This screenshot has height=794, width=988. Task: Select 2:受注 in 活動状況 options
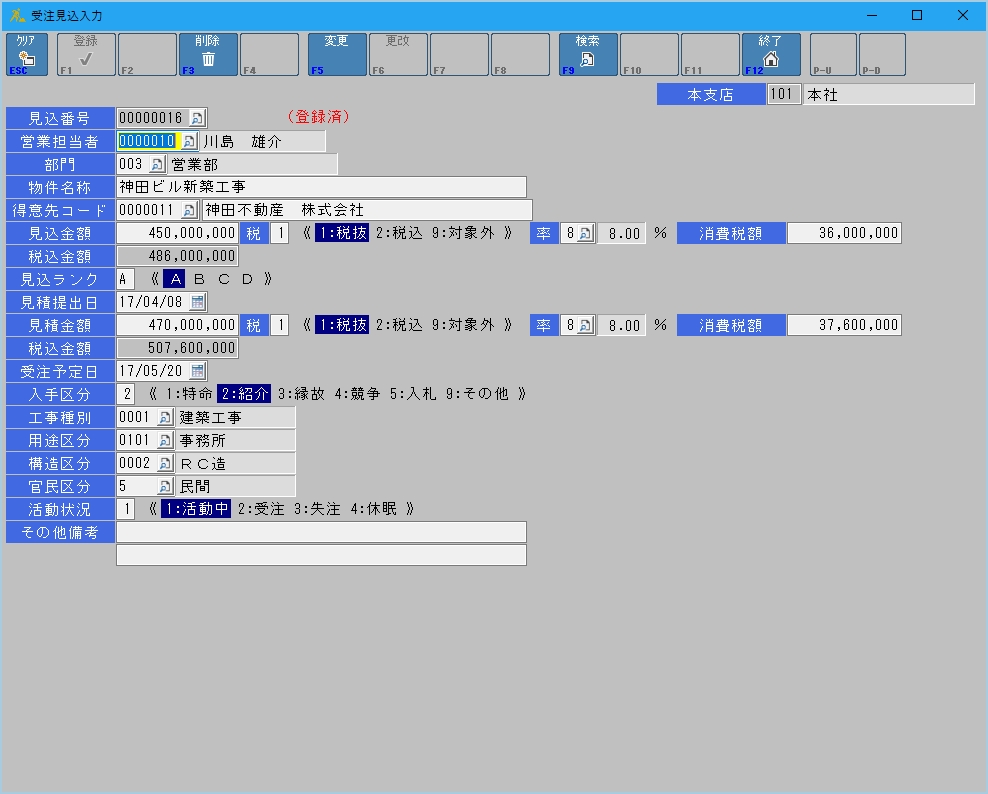pos(260,509)
